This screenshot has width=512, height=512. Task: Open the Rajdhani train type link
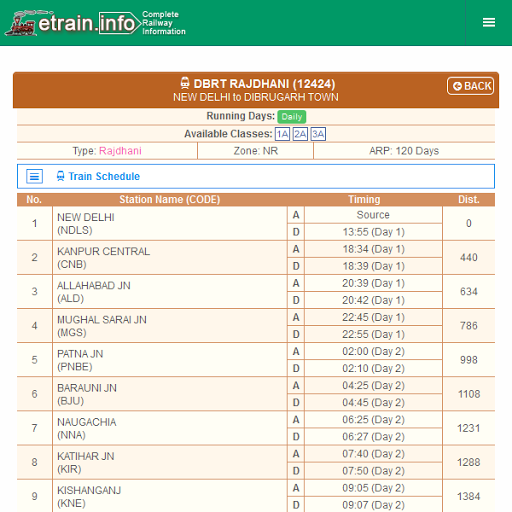[120, 151]
